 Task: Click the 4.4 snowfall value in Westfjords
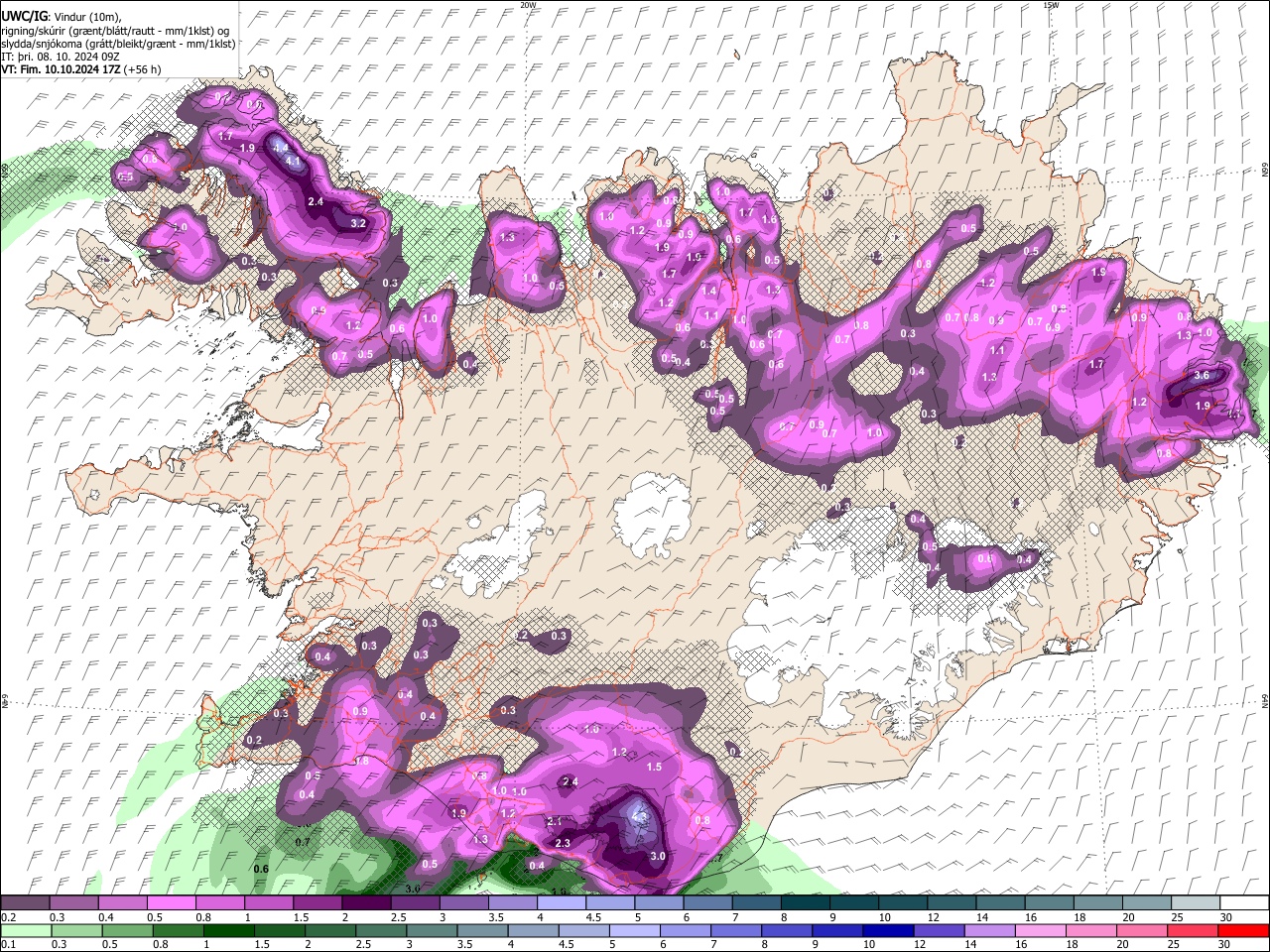281,147
